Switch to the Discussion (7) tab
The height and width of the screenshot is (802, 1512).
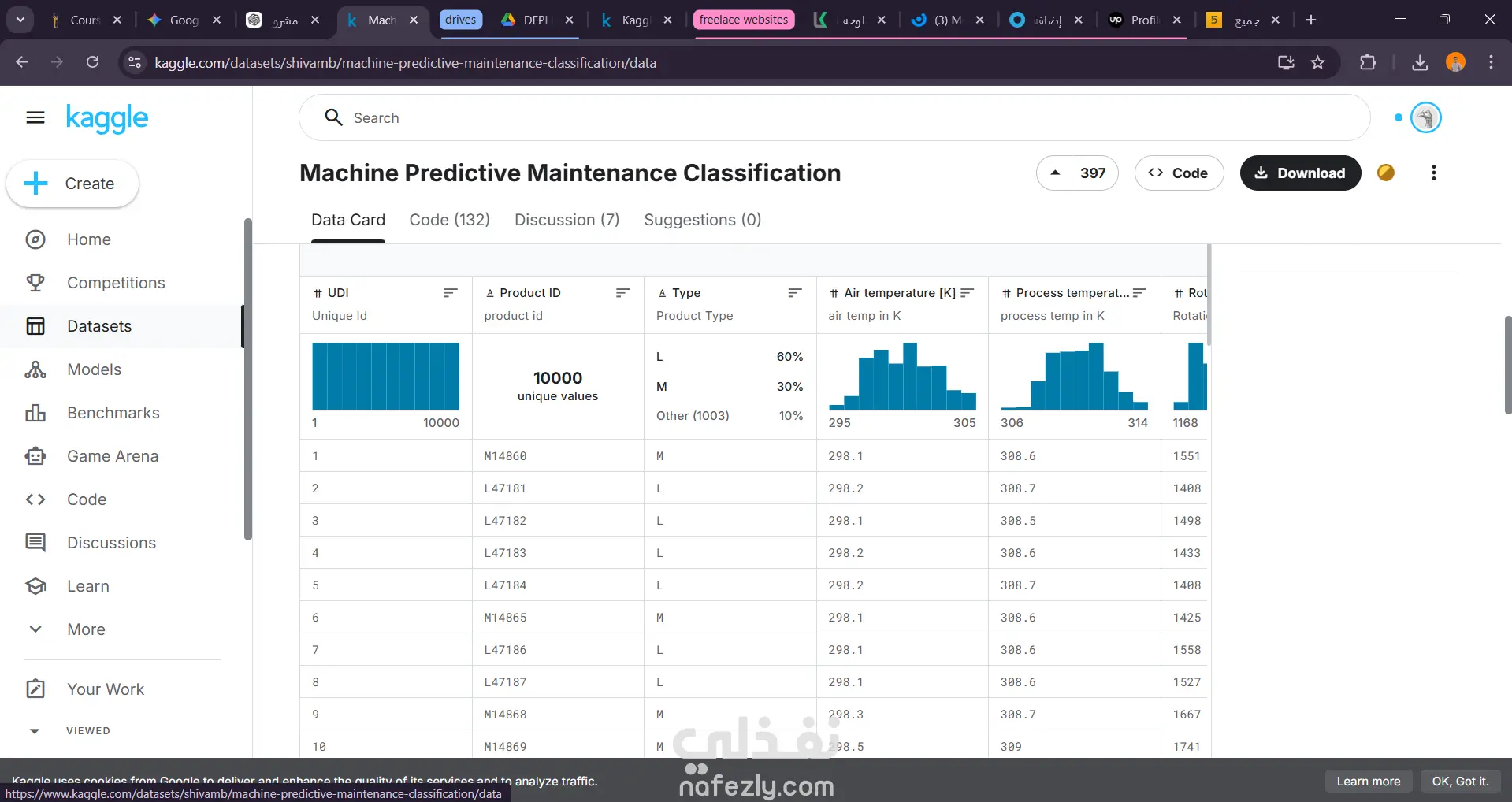click(x=567, y=220)
